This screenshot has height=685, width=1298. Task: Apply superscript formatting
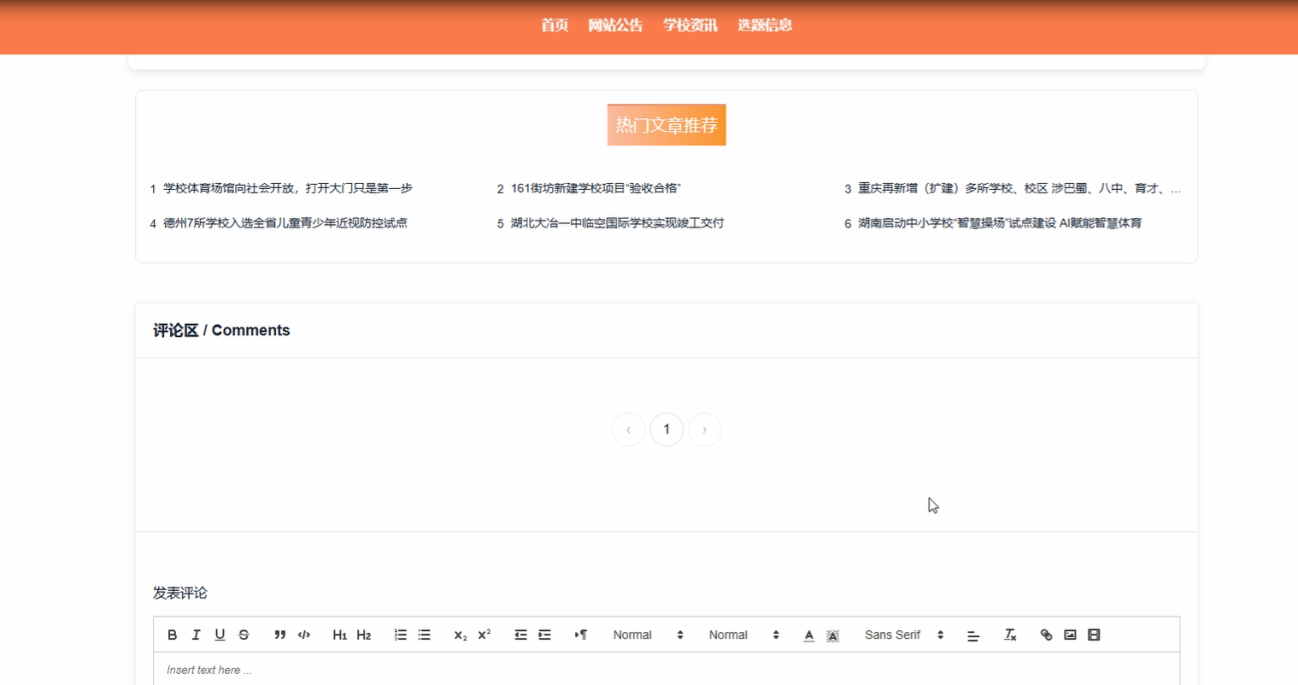click(484, 635)
